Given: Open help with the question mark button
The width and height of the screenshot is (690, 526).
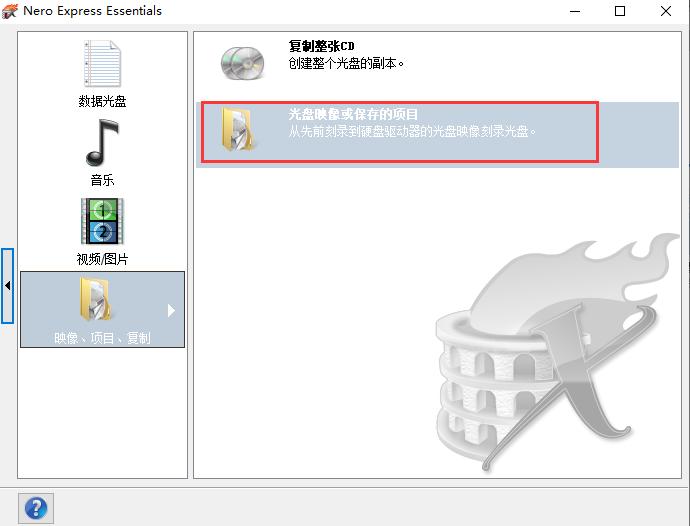Looking at the screenshot, I should click(36, 508).
